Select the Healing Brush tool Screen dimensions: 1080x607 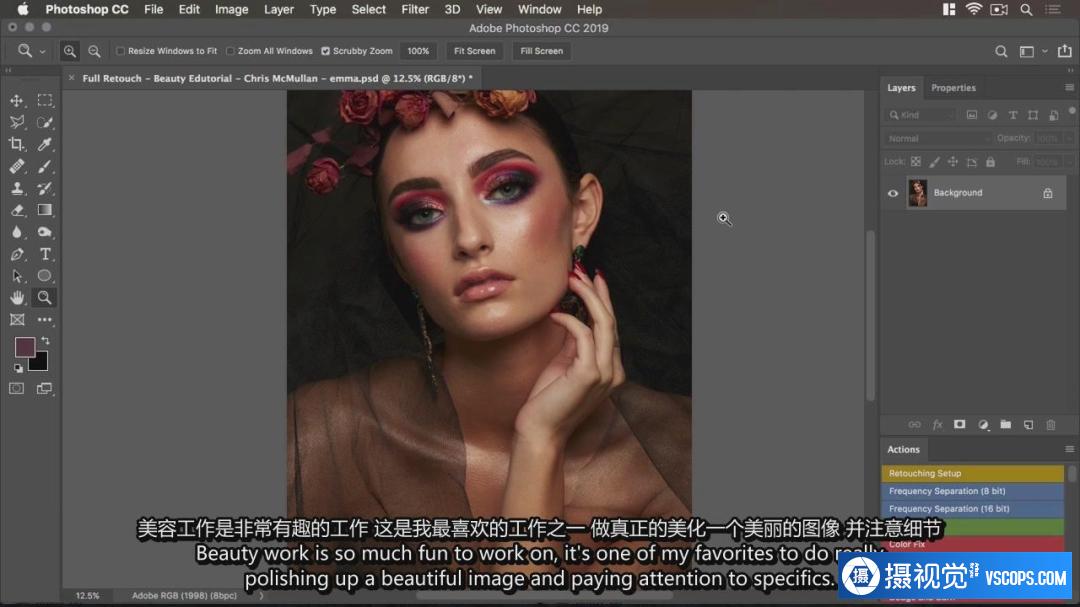[17, 167]
